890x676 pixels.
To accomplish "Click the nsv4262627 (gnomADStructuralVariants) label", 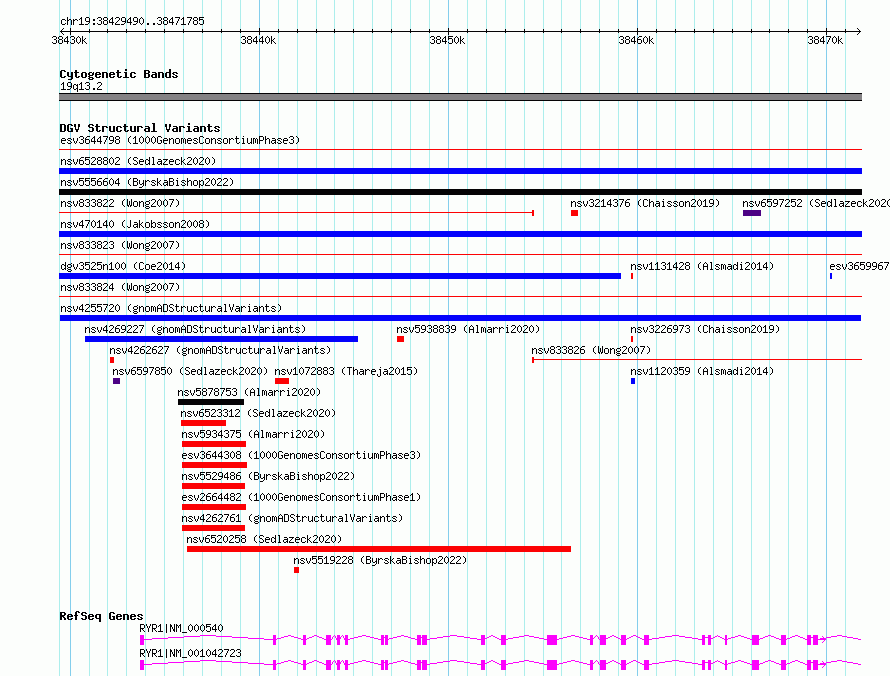I will [220, 350].
